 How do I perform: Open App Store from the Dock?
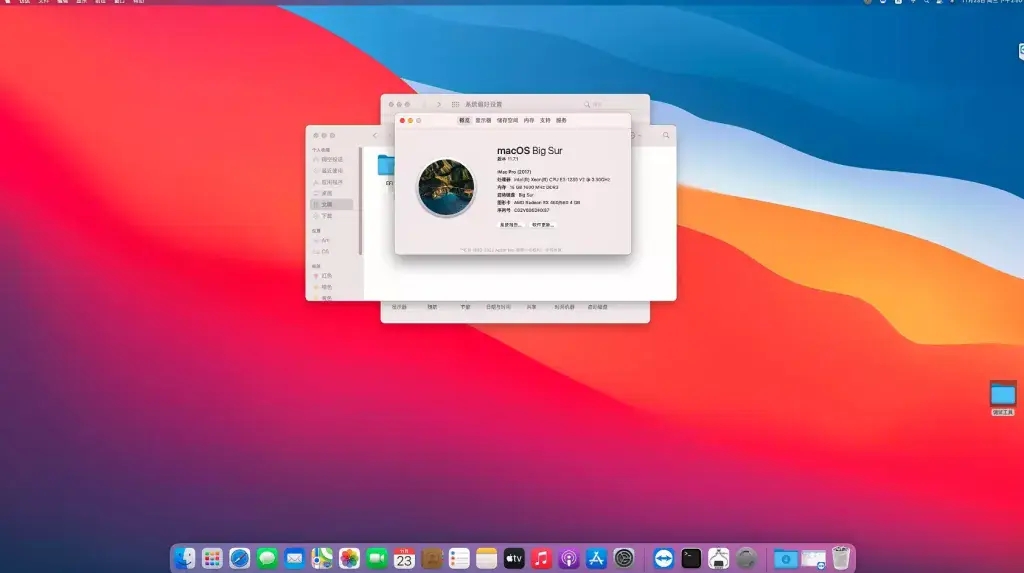[596, 559]
